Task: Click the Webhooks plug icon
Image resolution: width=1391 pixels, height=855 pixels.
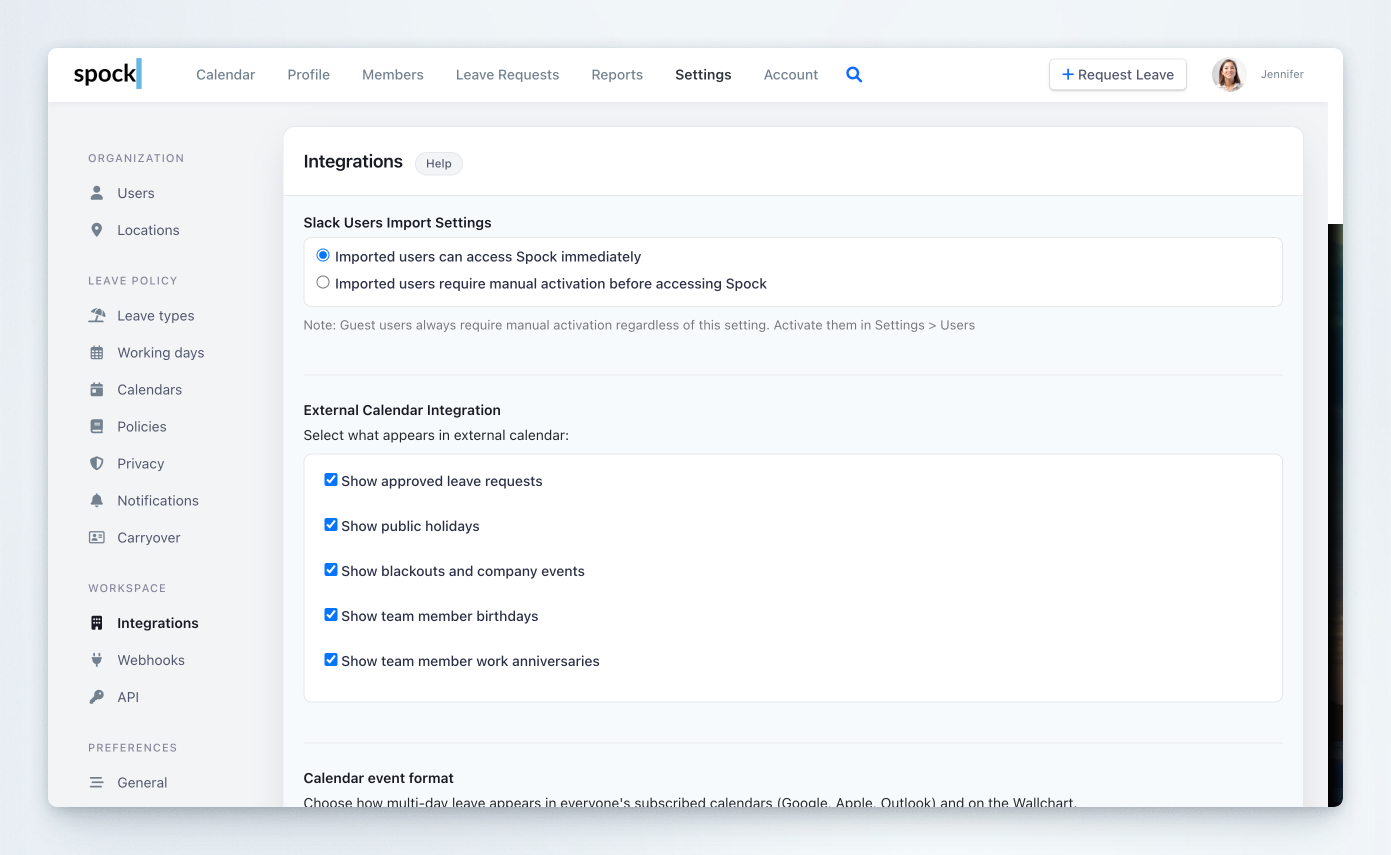Action: click(97, 660)
